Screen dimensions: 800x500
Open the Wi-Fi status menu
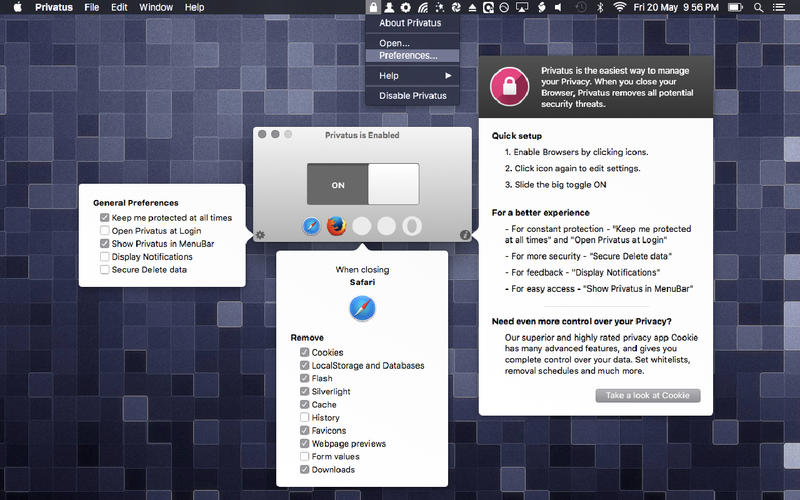click(619, 7)
